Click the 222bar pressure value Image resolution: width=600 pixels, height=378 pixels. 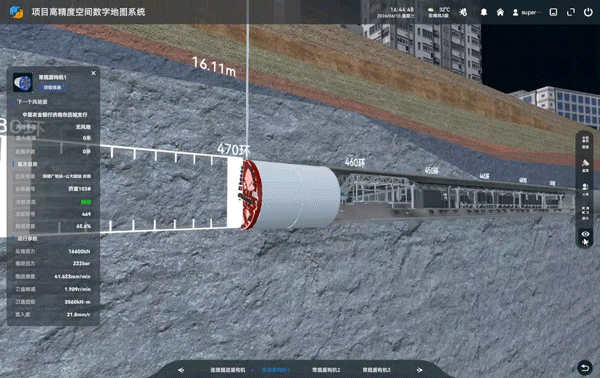[82, 264]
